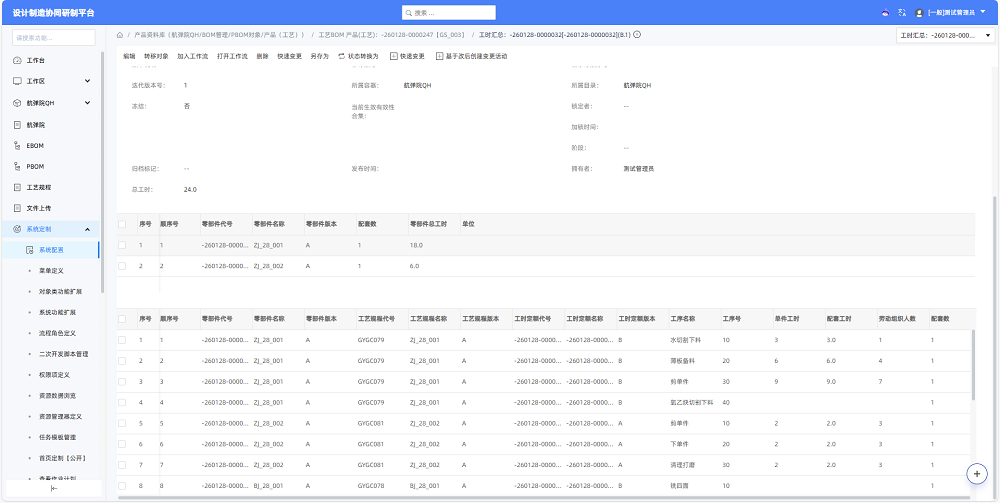Open 二次开发脚本管理 in the sidebar
Viewport: 1000px width, 503px height.
(x=64, y=354)
